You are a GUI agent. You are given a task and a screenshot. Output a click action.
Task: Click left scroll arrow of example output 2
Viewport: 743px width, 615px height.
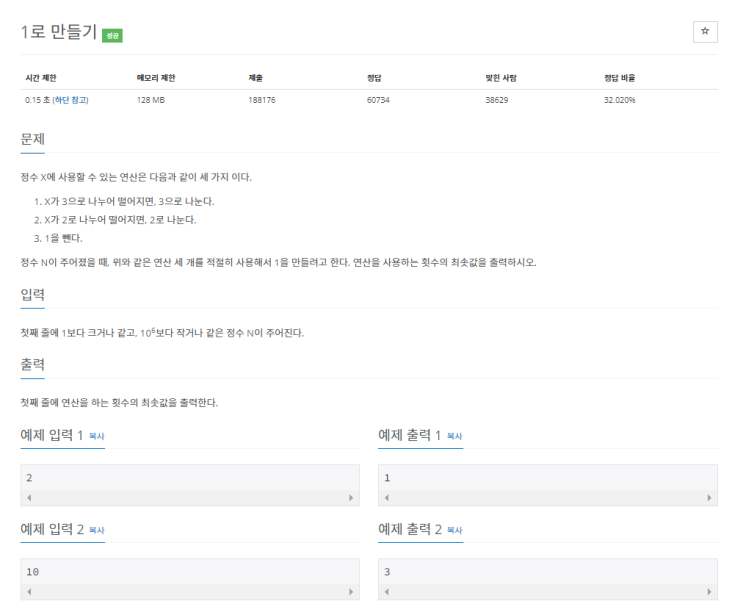pyautogui.click(x=387, y=592)
